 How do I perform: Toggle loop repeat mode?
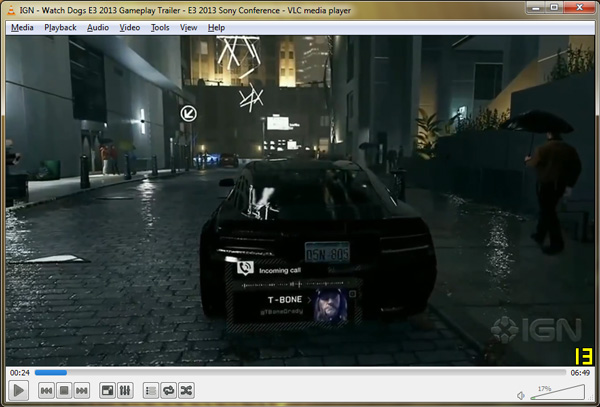168,391
